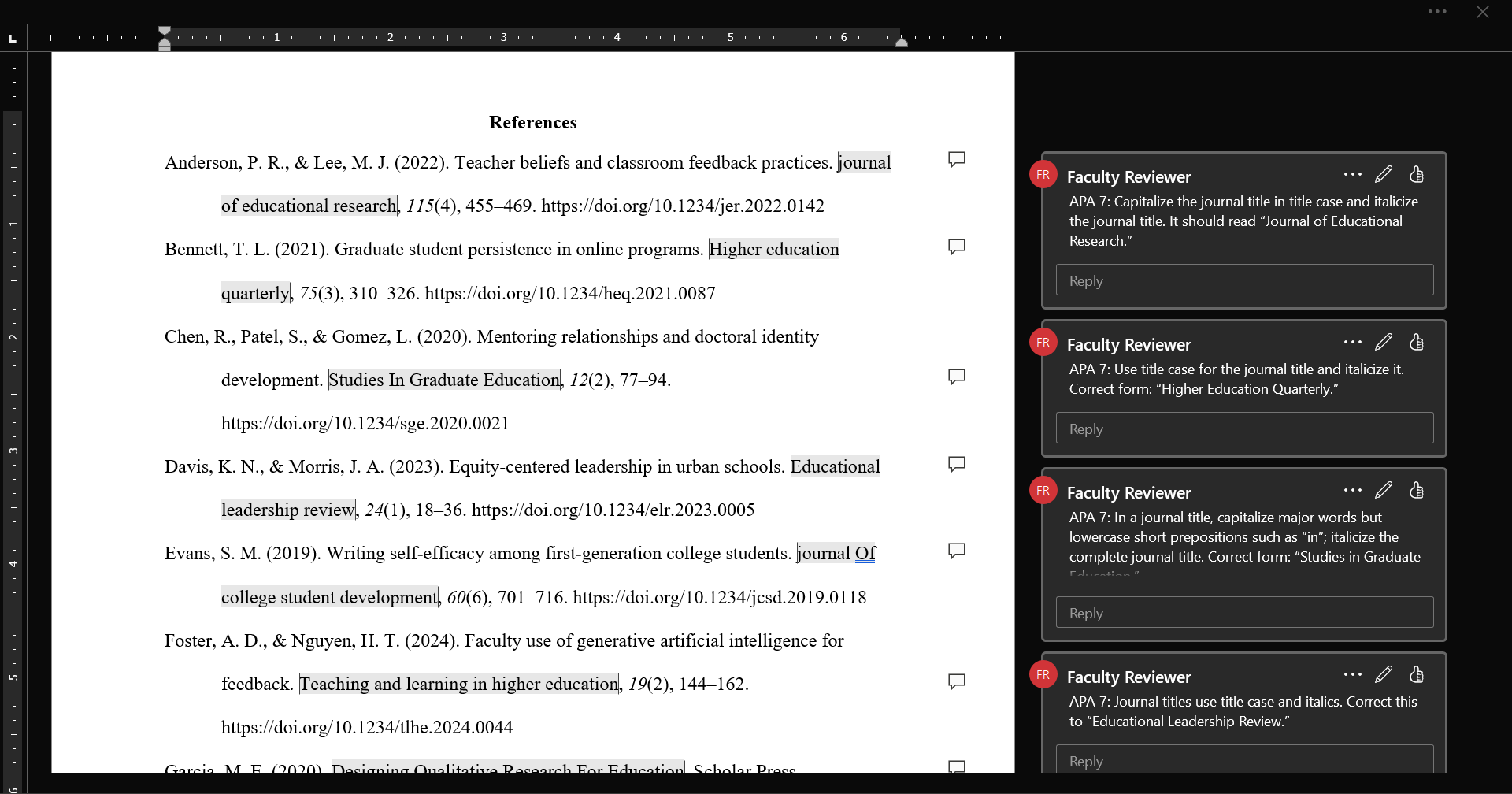1512x794 pixels.
Task: Open comment marker beside the Davis reference
Action: 957,465
